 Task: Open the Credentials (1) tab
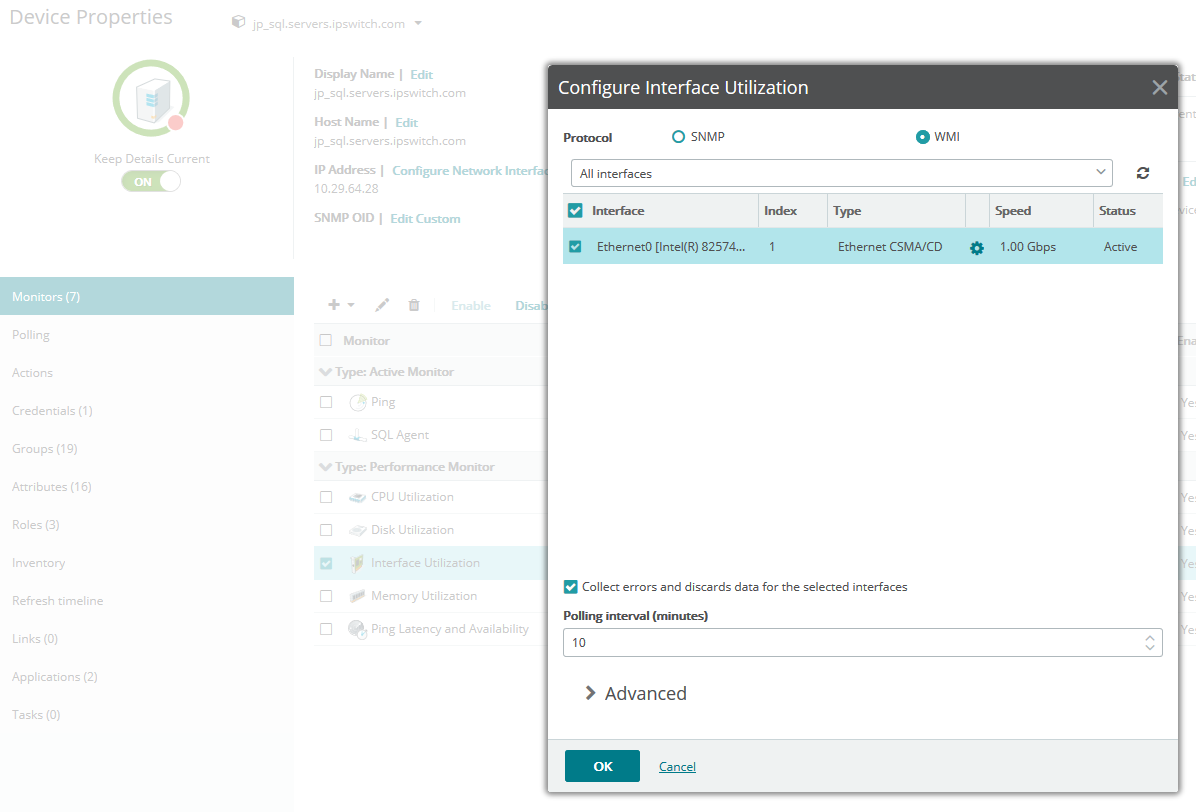[x=146, y=410]
